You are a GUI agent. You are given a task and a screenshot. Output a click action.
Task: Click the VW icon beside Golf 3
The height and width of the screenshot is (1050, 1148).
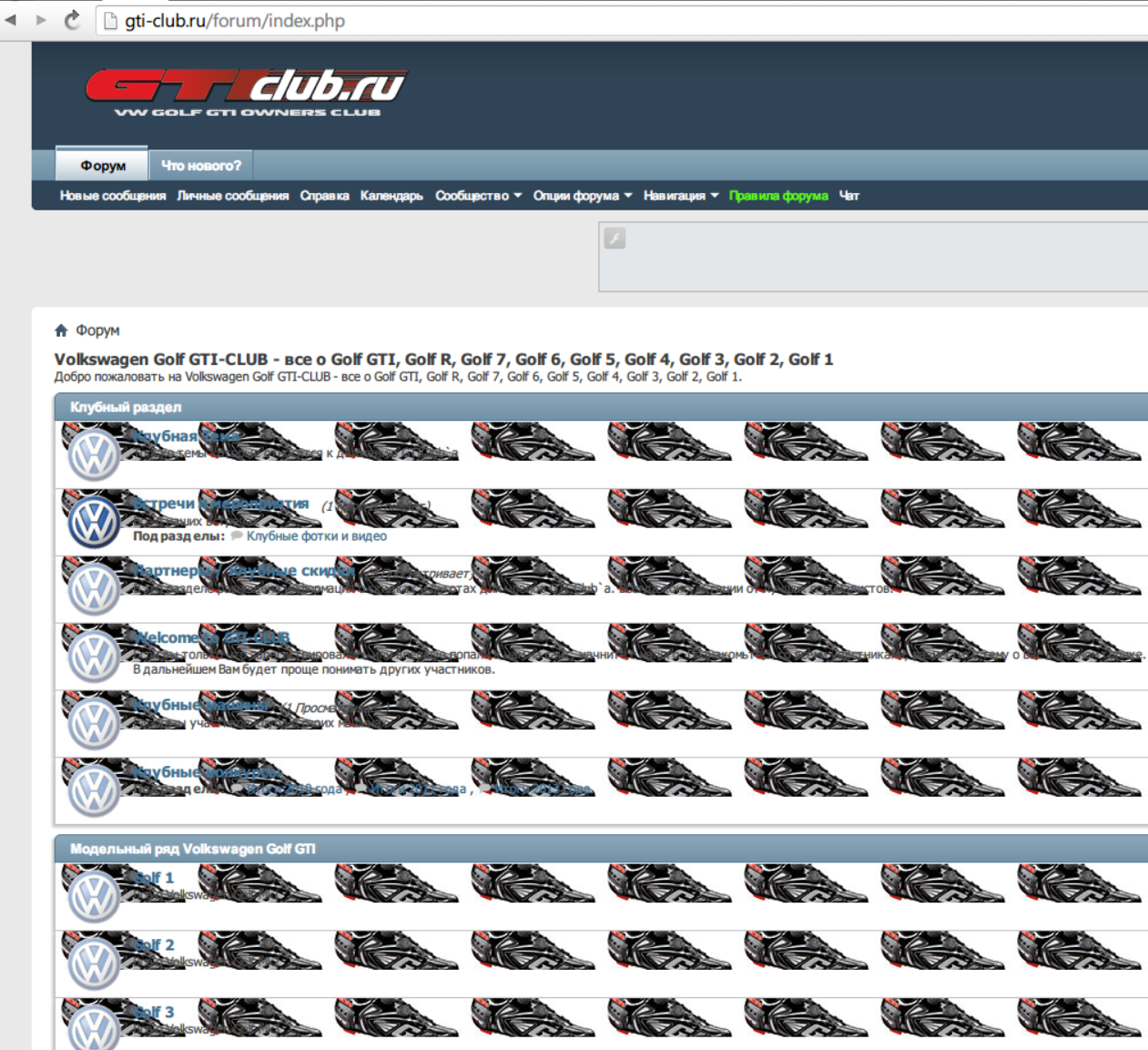coord(94,1027)
